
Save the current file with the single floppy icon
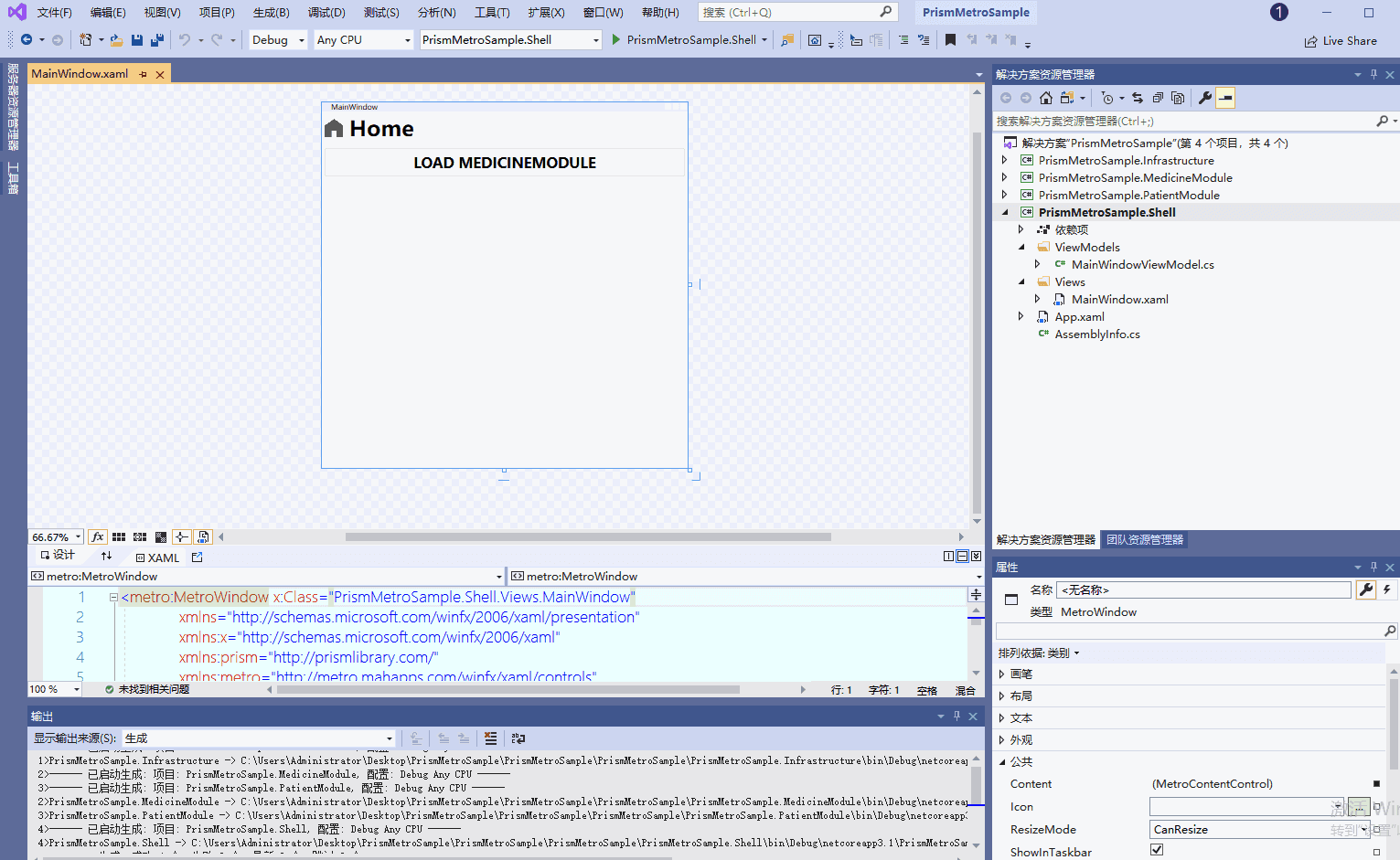(136, 39)
